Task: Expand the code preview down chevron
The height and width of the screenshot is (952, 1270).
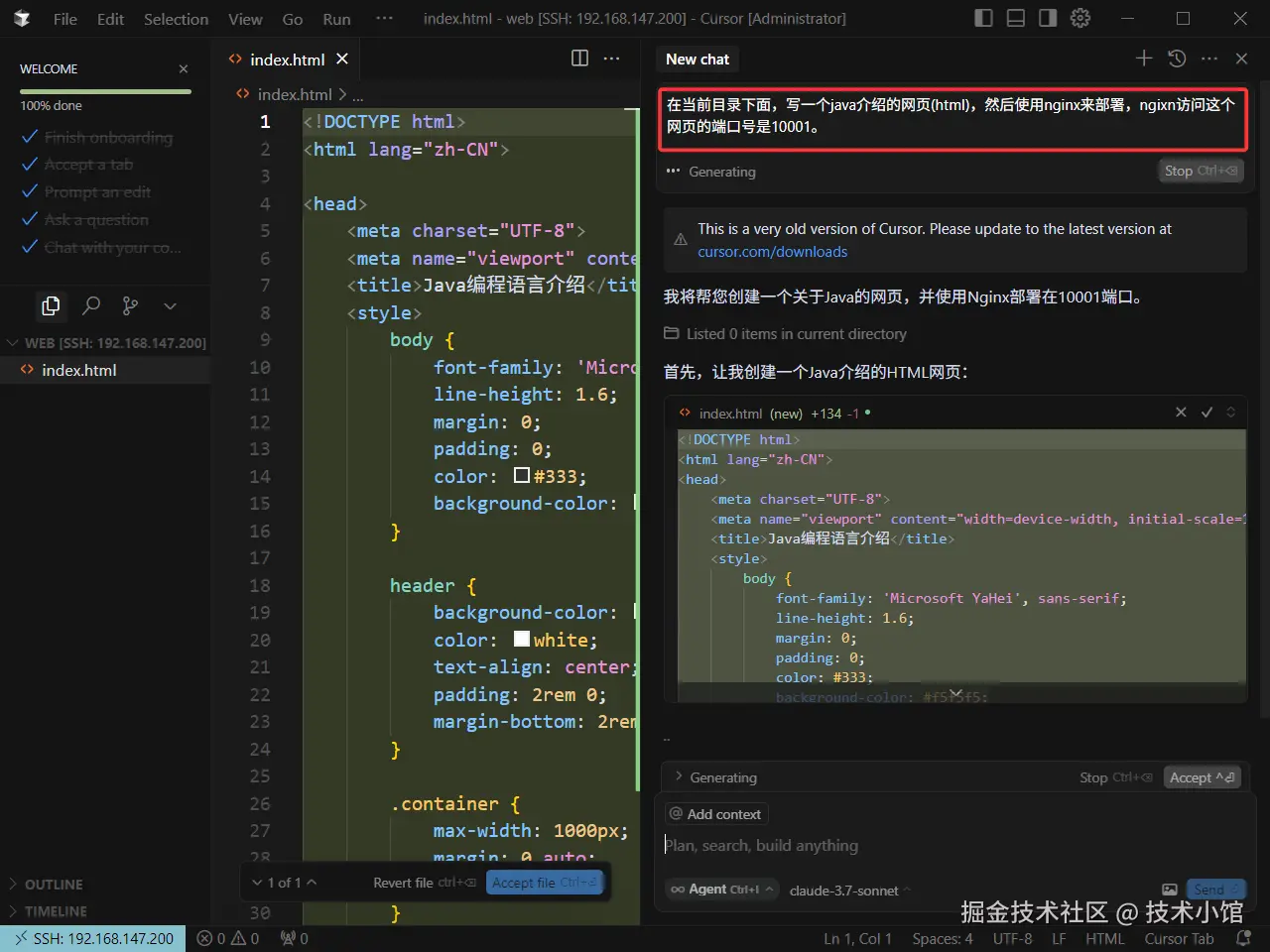Action: tap(955, 693)
